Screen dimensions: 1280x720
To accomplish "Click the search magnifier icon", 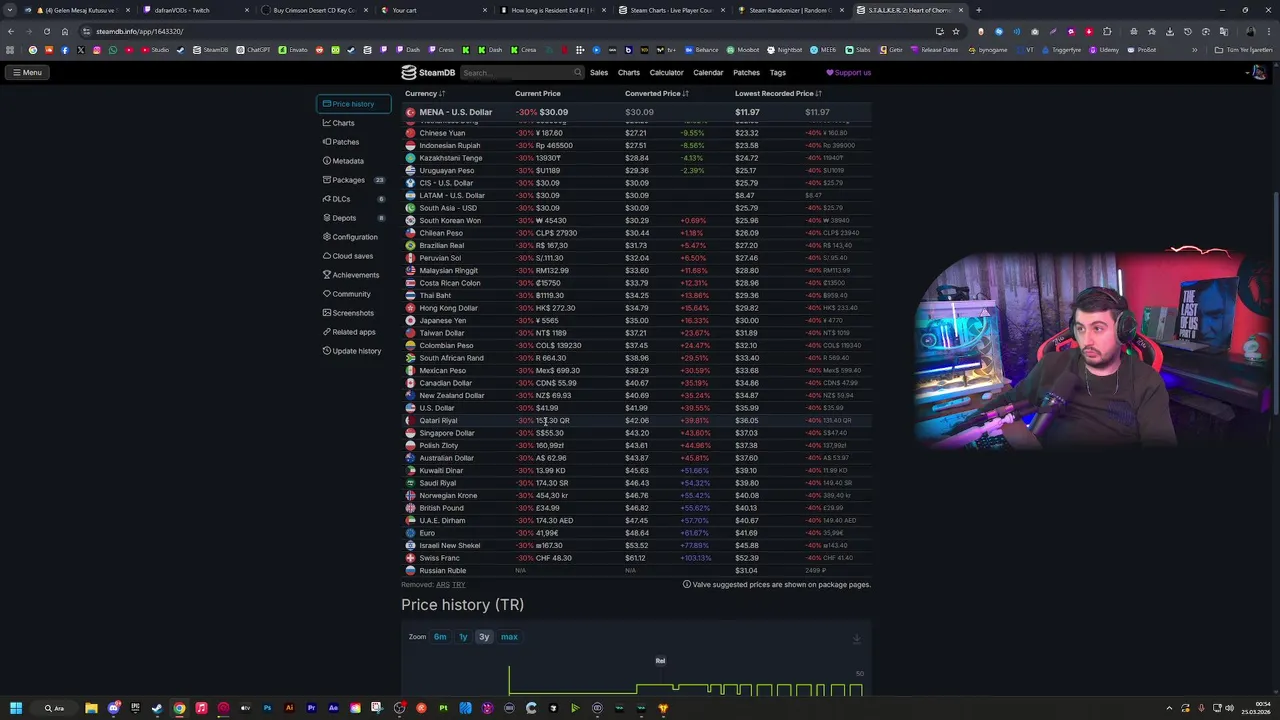I will click(x=577, y=72).
